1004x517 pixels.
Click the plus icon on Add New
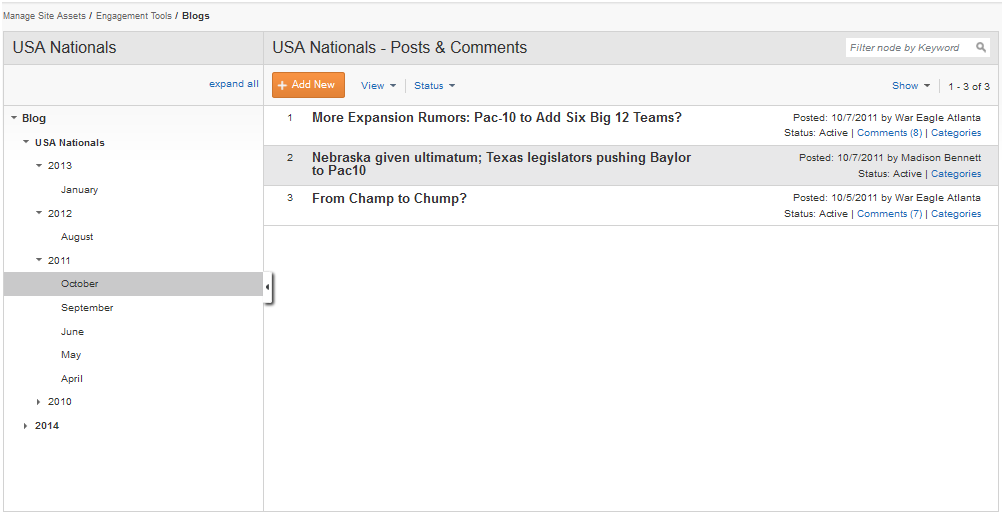coord(282,85)
